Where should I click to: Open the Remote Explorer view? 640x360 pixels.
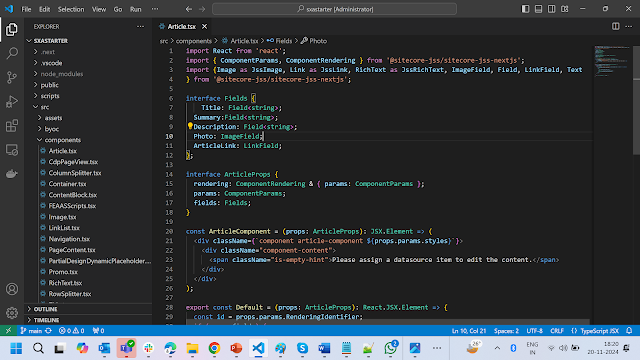point(12,150)
